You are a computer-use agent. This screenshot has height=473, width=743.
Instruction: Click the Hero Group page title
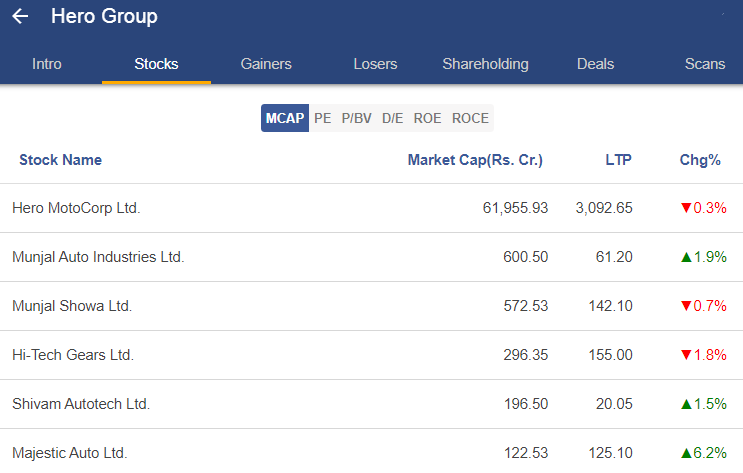coord(104,16)
